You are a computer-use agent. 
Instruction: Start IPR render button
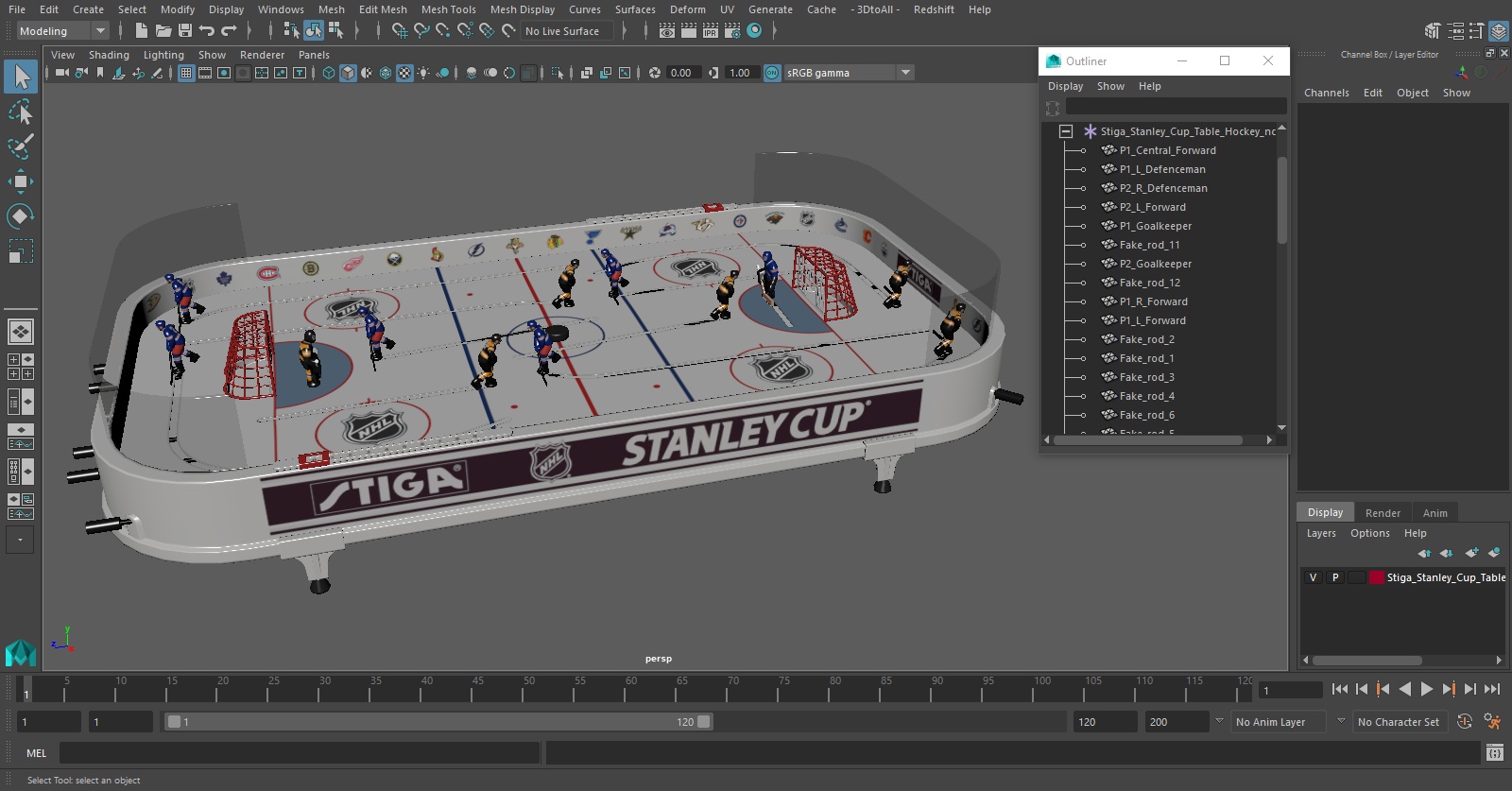coord(711,31)
